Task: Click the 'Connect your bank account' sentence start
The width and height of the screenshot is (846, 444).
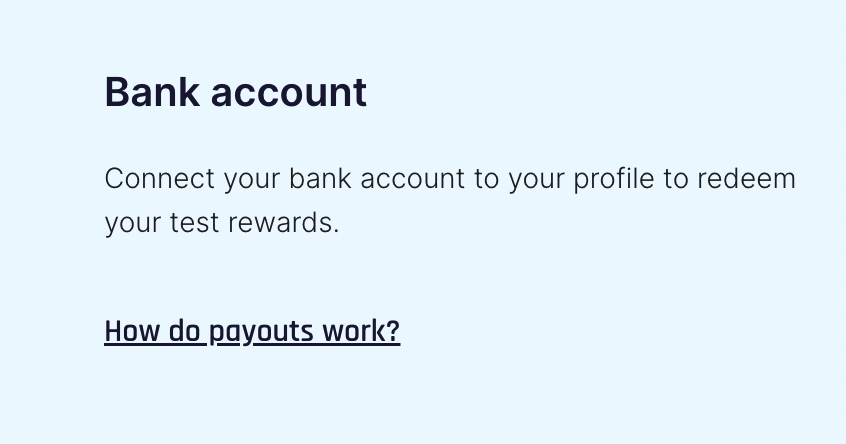Action: [285, 180]
